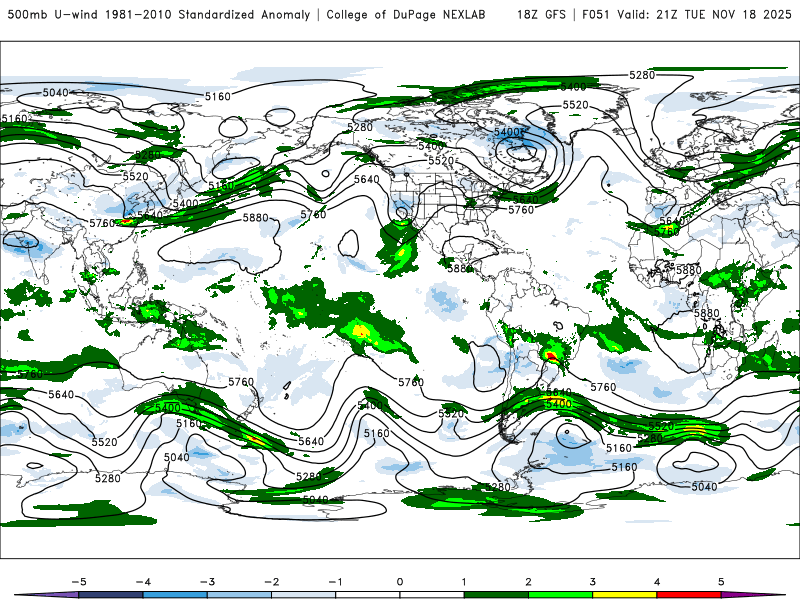Screen dimensions: 800x600
Task: Click the '0' tick label on the colorbar
Action: pyautogui.click(x=400, y=582)
